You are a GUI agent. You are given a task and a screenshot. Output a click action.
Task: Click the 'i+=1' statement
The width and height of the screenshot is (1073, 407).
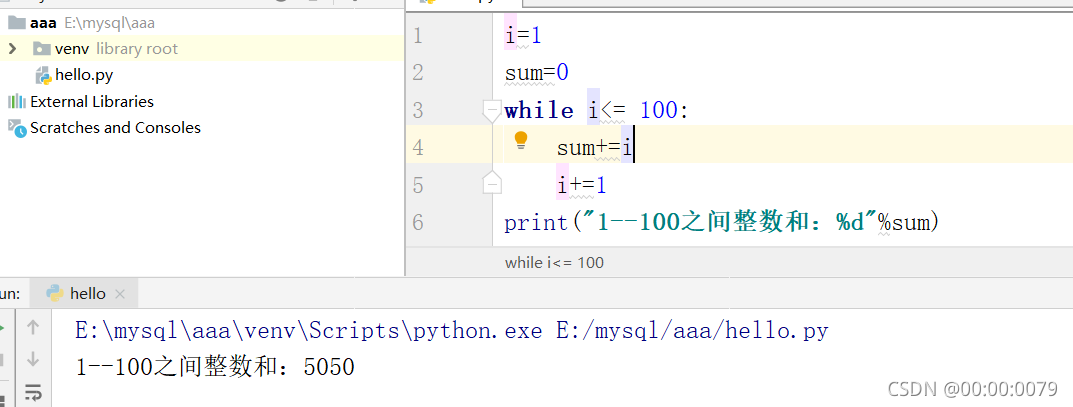tap(581, 185)
